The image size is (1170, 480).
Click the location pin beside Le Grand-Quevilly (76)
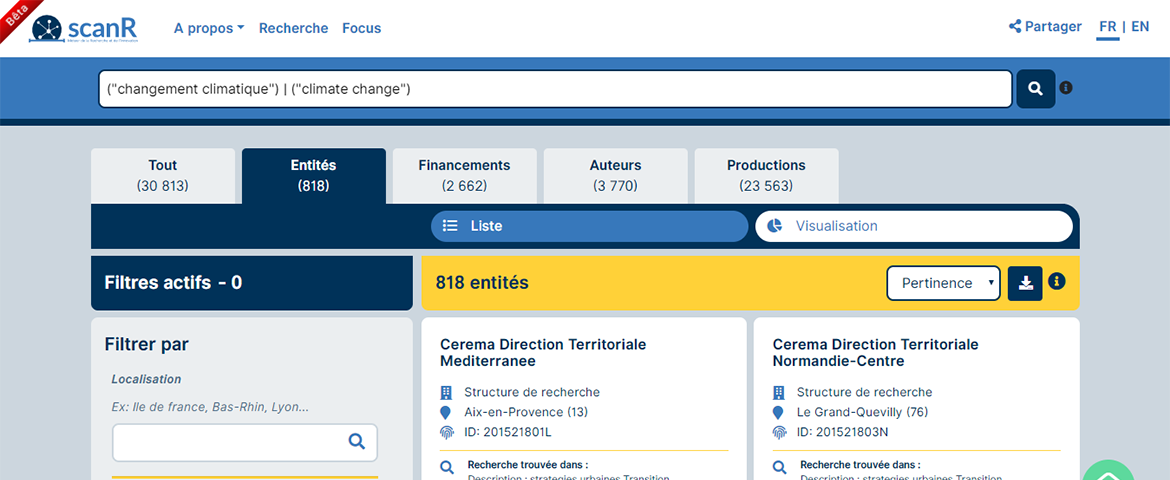[x=779, y=413]
